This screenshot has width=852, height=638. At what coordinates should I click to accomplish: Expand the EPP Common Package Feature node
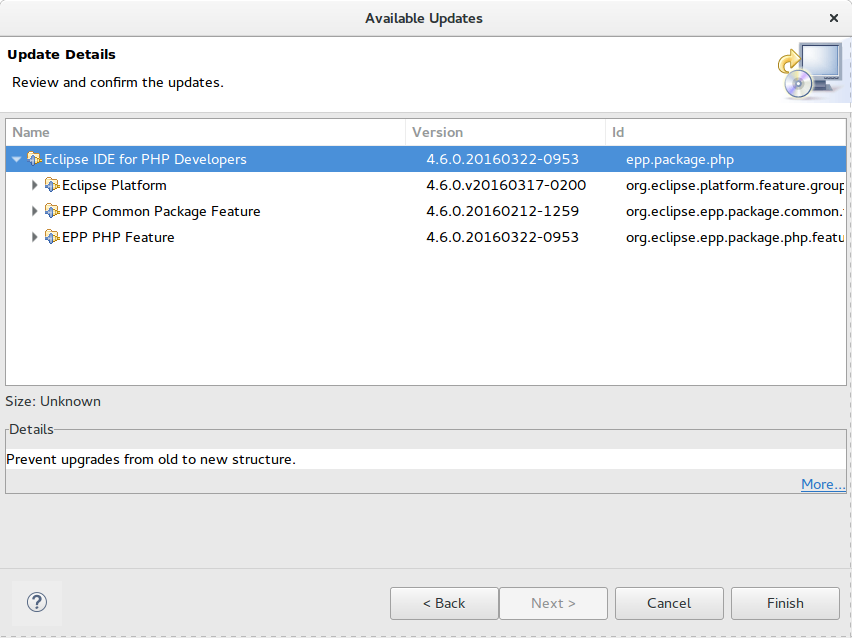(x=34, y=211)
